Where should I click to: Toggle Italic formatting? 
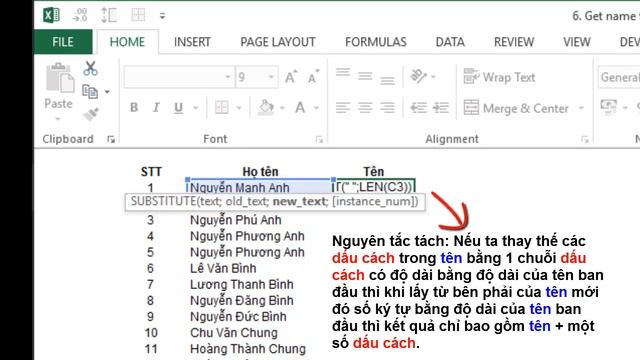(156, 108)
